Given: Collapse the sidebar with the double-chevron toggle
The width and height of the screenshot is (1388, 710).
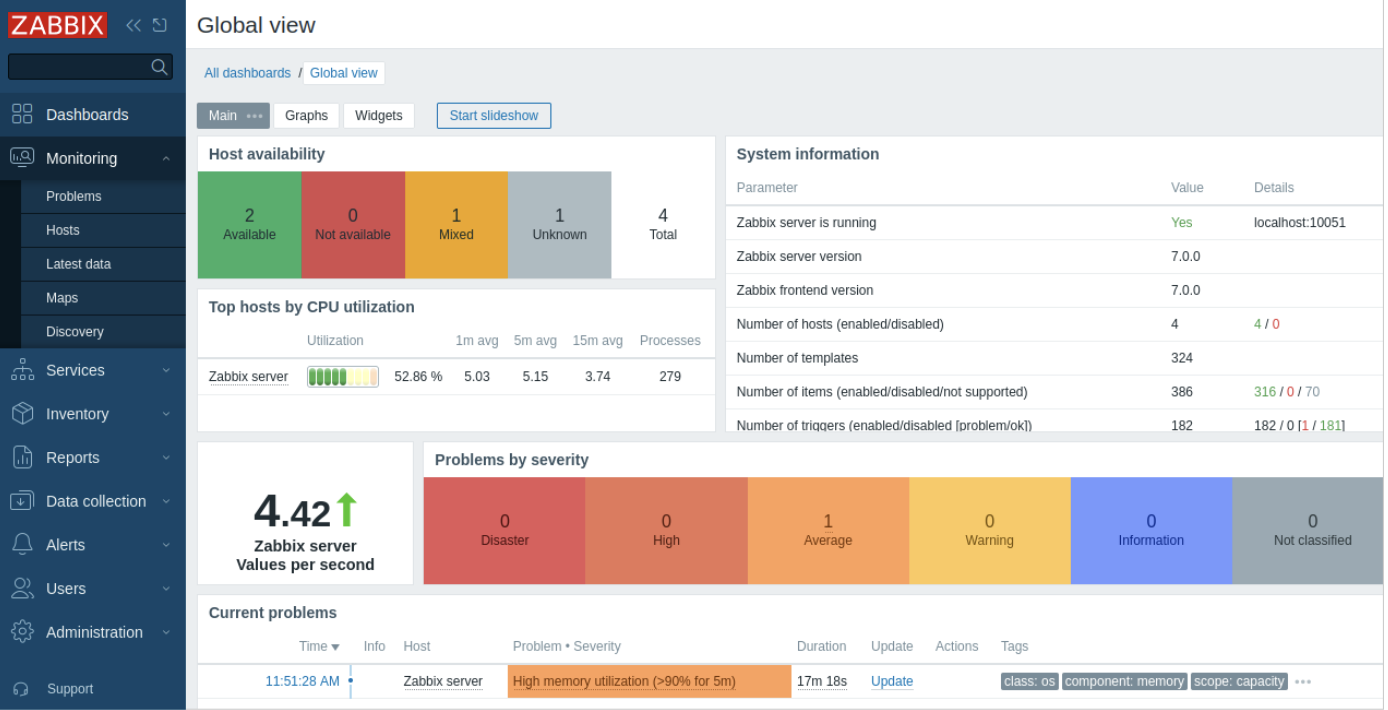Looking at the screenshot, I should pos(134,25).
